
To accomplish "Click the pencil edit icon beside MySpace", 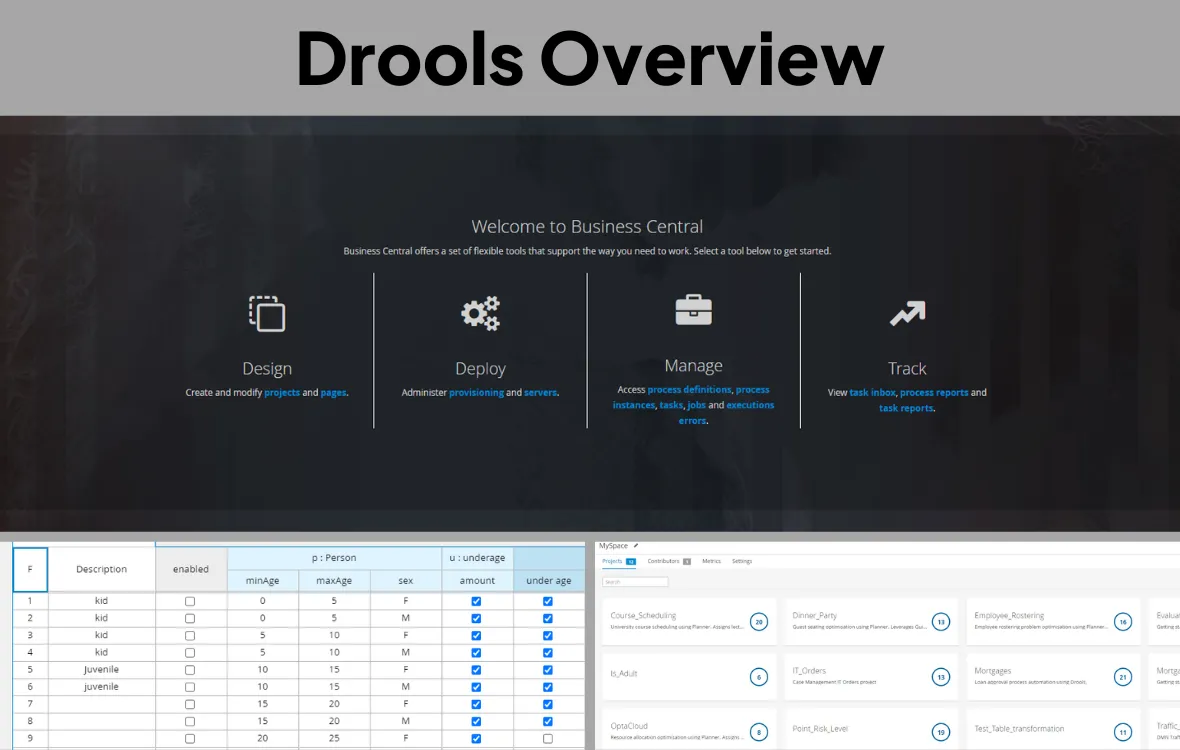I will click(x=636, y=545).
